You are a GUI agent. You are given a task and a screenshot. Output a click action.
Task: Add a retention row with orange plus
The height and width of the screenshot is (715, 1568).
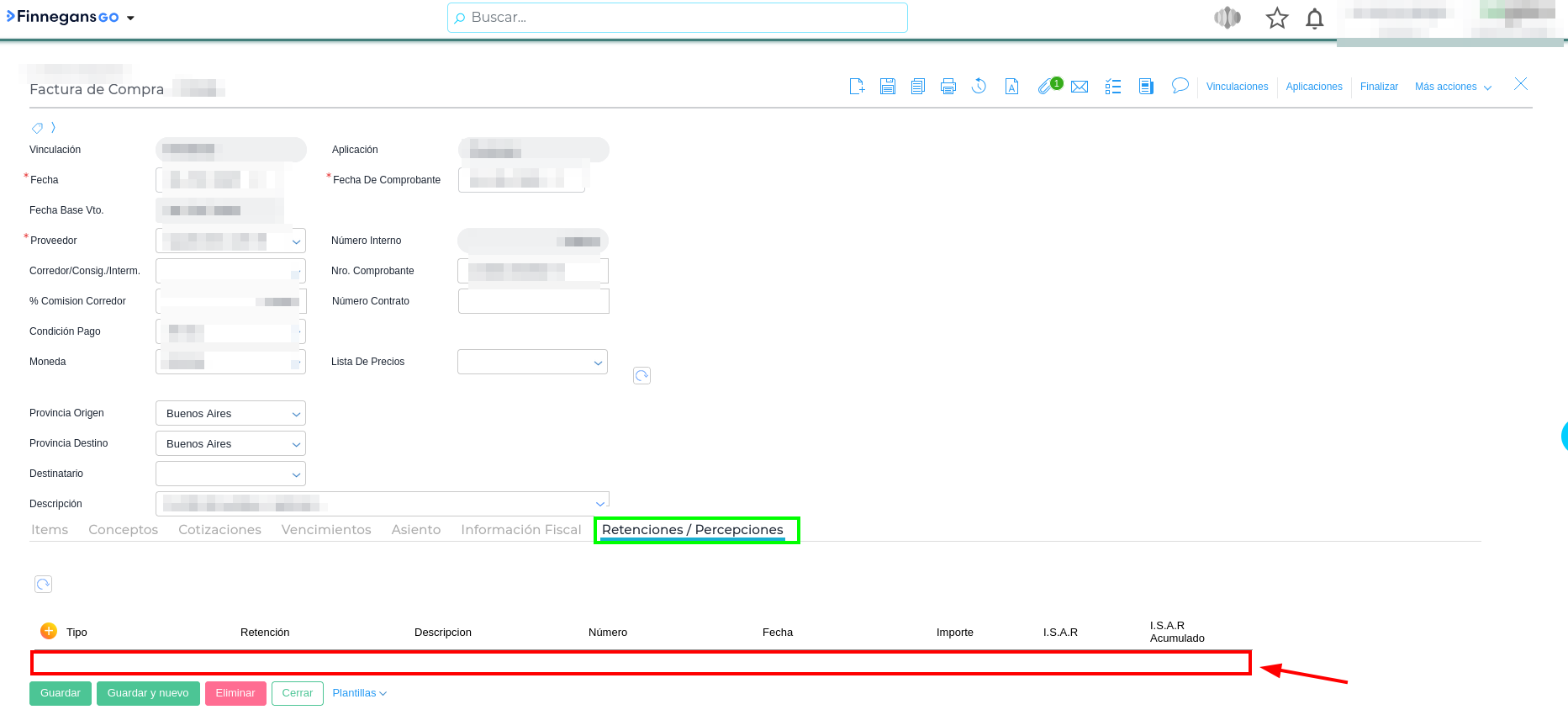click(49, 631)
